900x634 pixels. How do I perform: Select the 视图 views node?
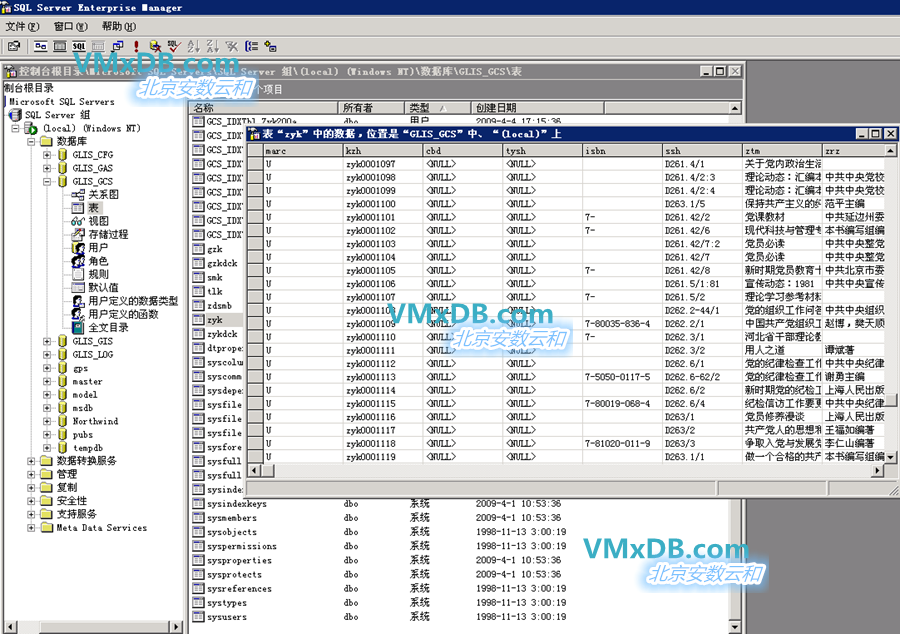98,221
